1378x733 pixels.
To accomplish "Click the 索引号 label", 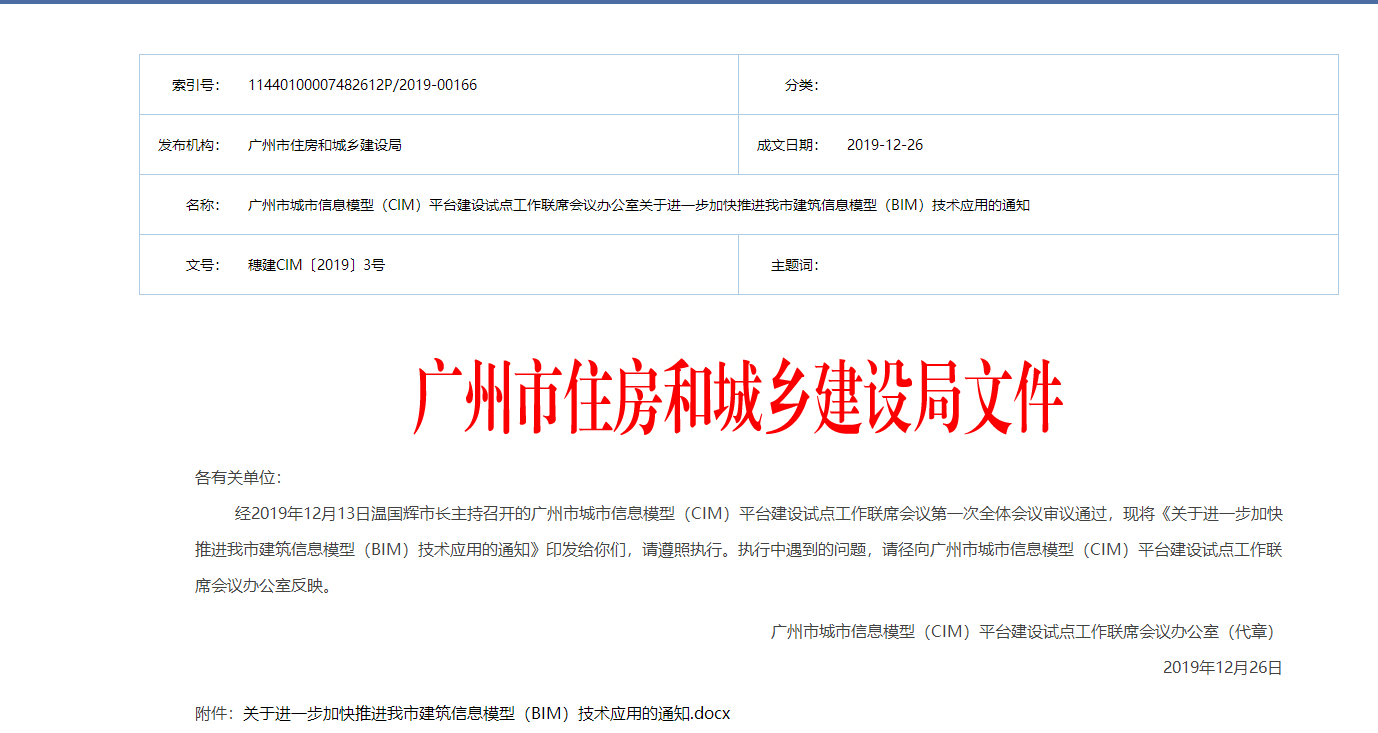I will click(x=195, y=85).
